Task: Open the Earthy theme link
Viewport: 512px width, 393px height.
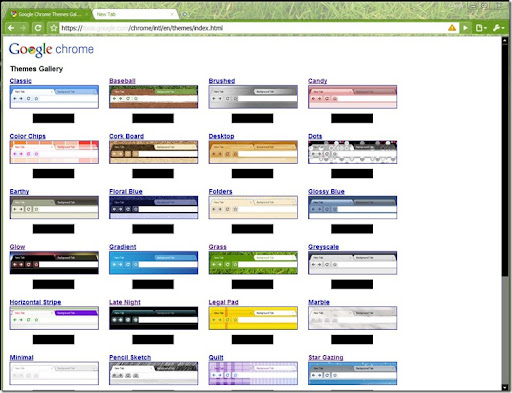Action: 19,191
